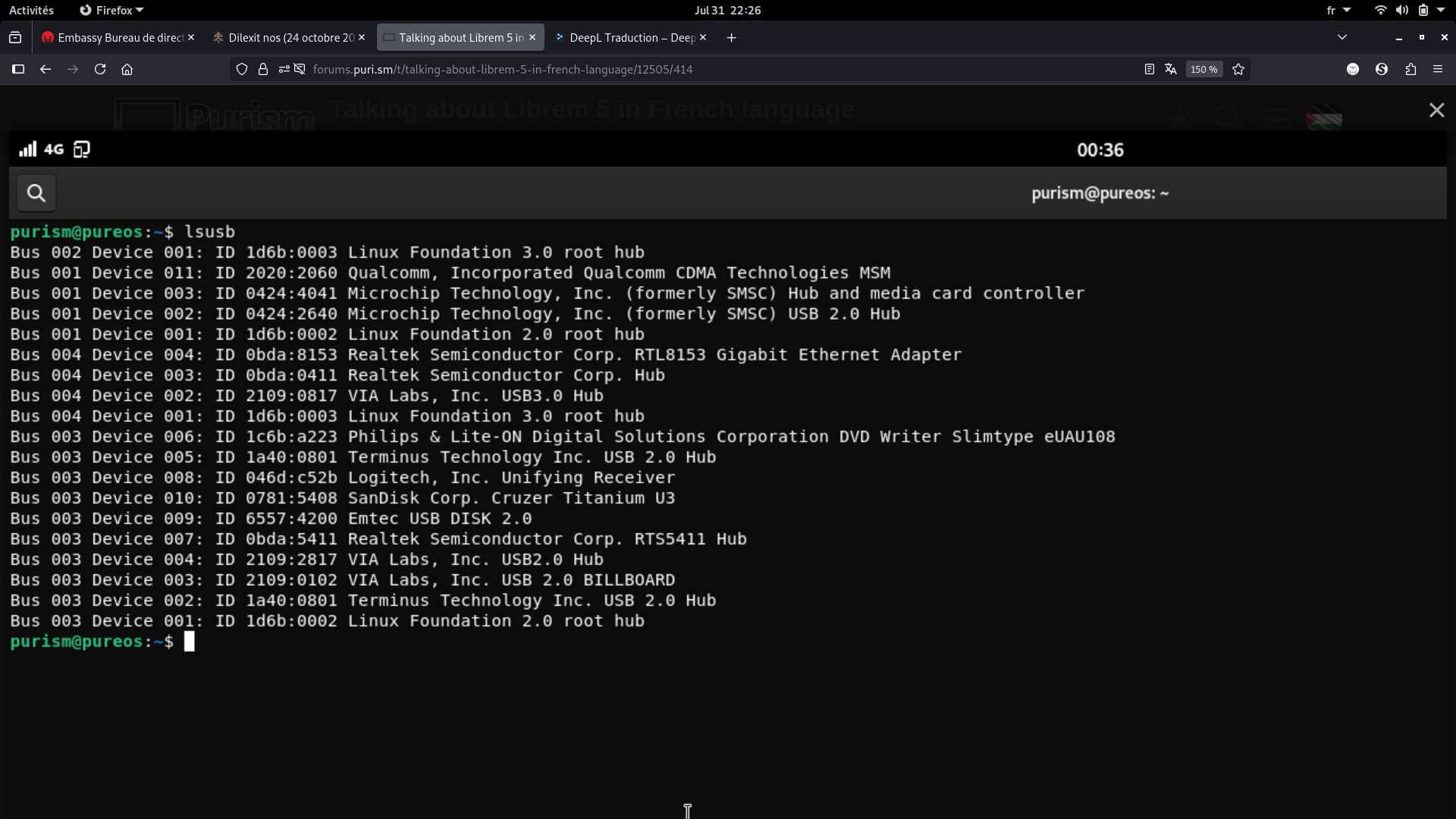
Task: Close the Dilexit nos tab
Action: (x=362, y=37)
